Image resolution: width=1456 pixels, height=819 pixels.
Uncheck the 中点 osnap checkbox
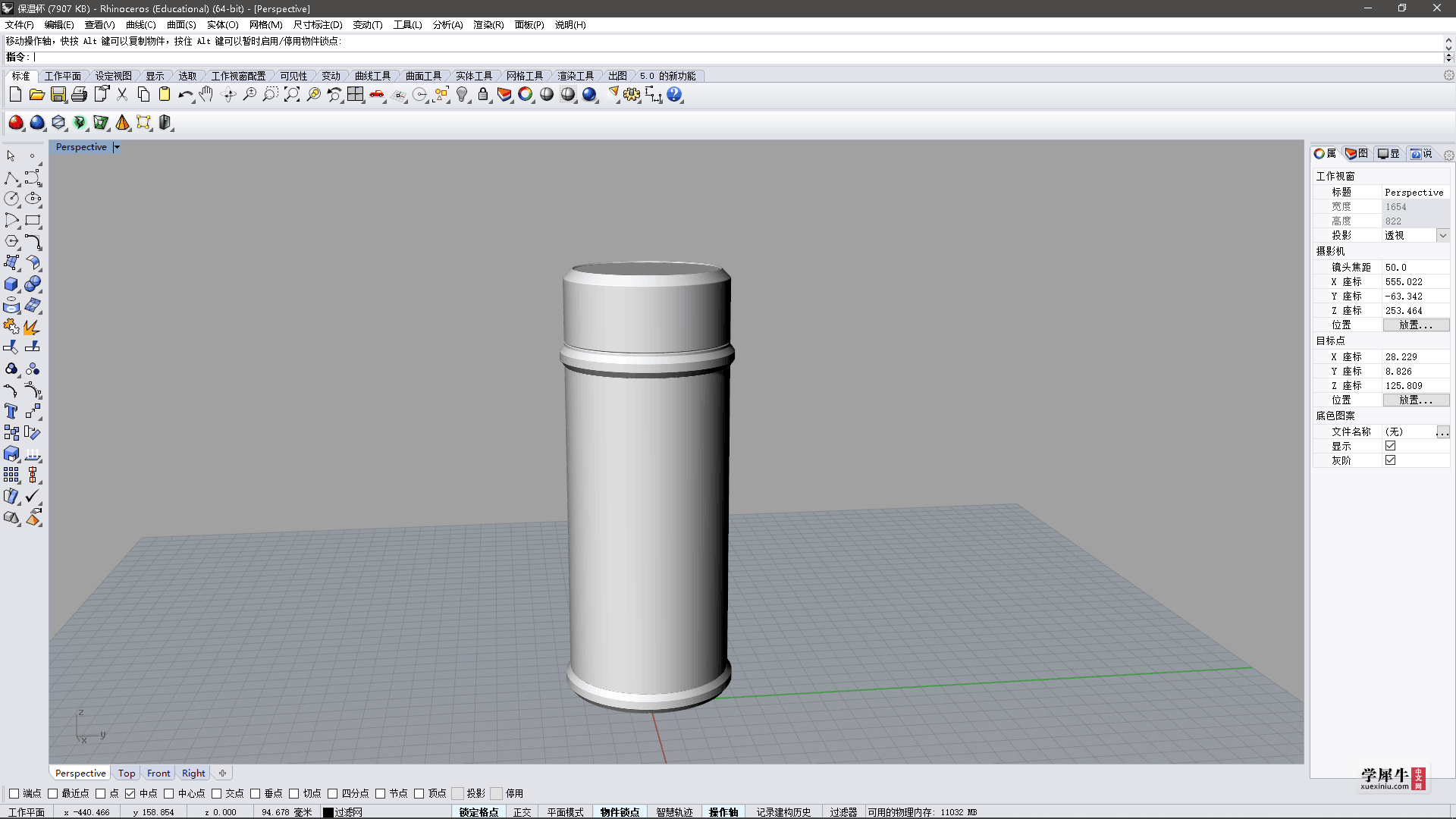[130, 793]
